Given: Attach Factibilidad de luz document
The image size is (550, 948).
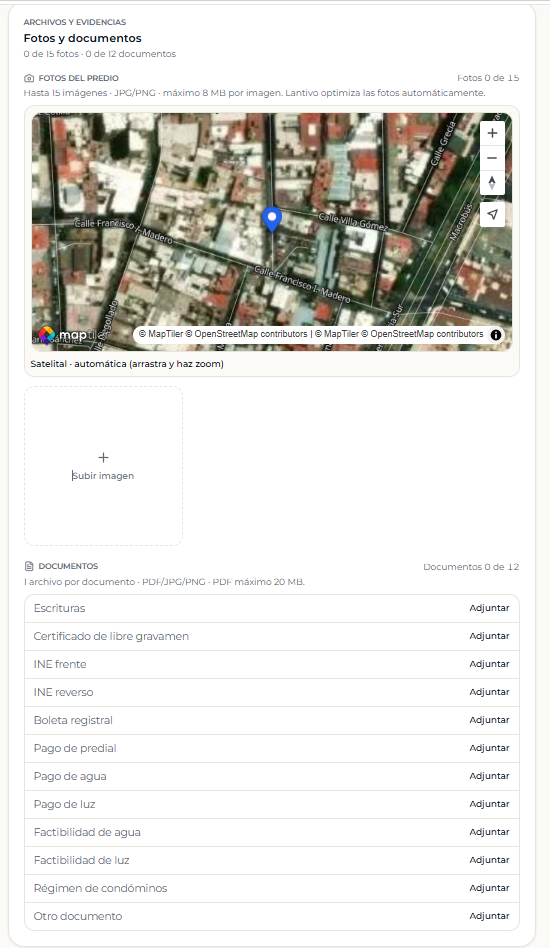Looking at the screenshot, I should point(489,860).
